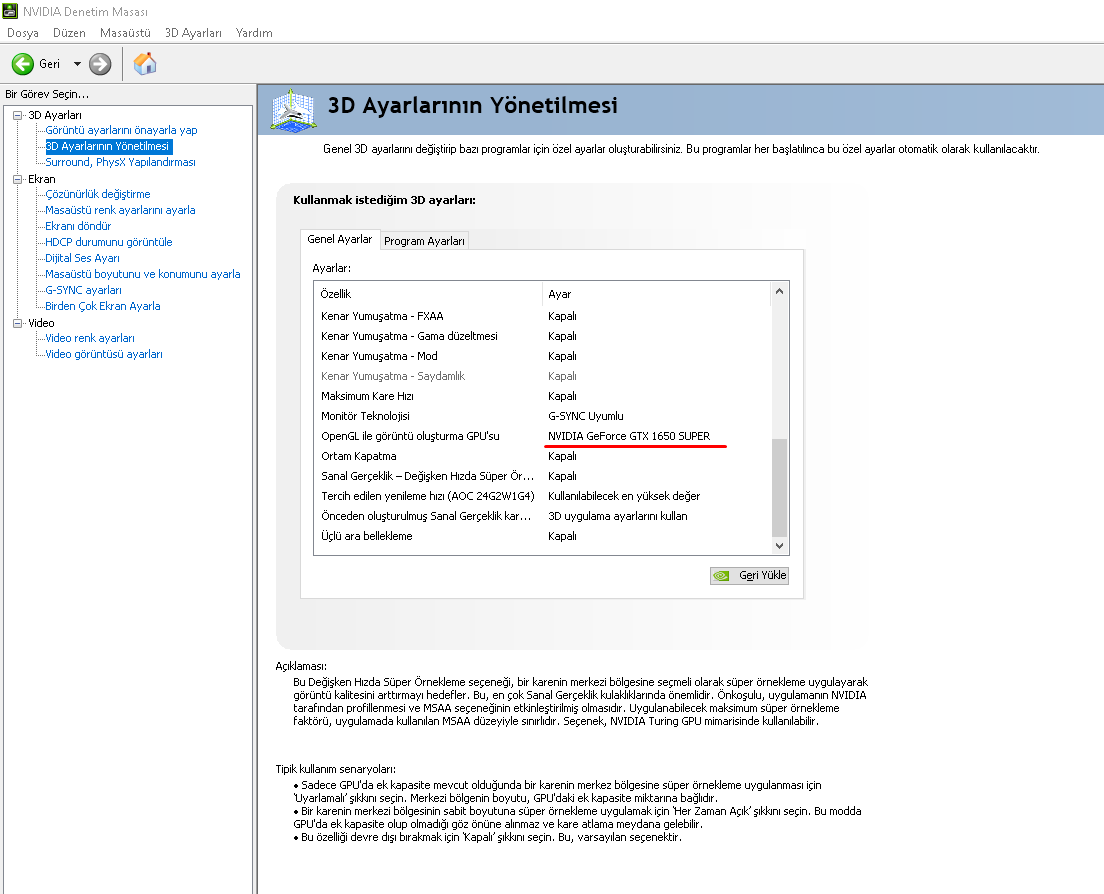Select Üçlü ara bellekleme row

pos(543,536)
